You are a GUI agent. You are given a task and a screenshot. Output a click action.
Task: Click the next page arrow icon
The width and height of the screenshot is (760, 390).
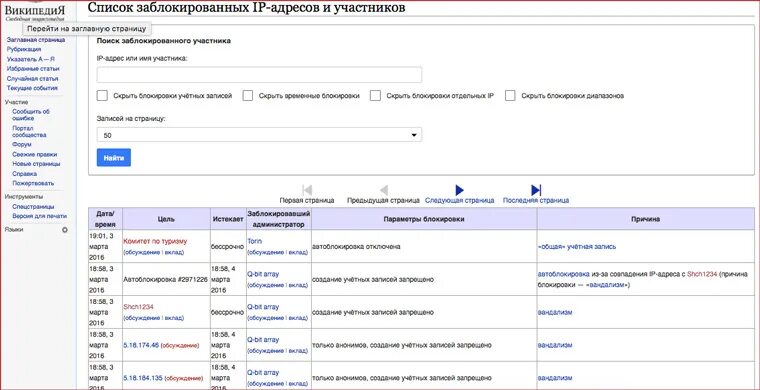point(459,190)
